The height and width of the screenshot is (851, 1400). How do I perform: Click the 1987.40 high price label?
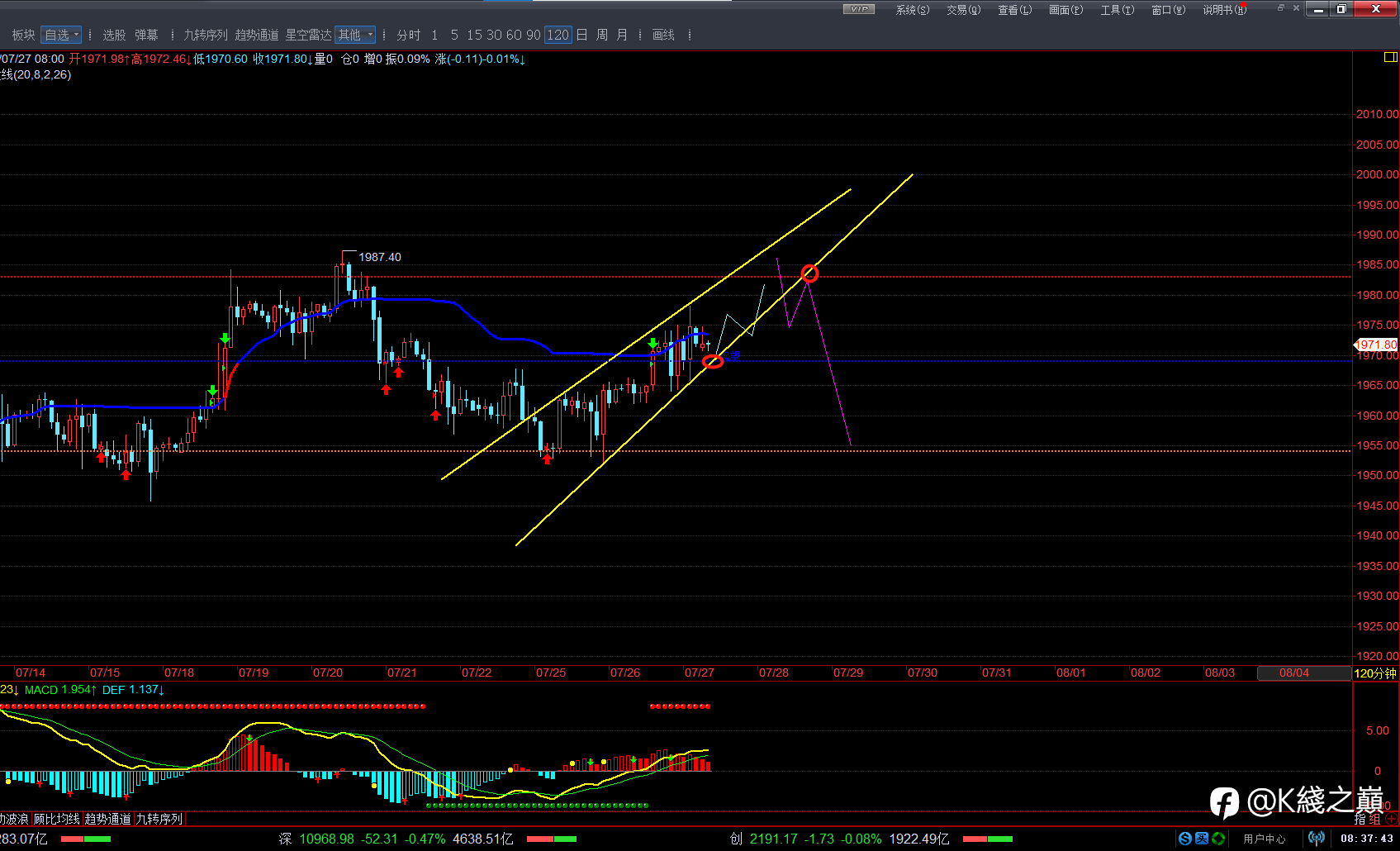click(x=379, y=257)
